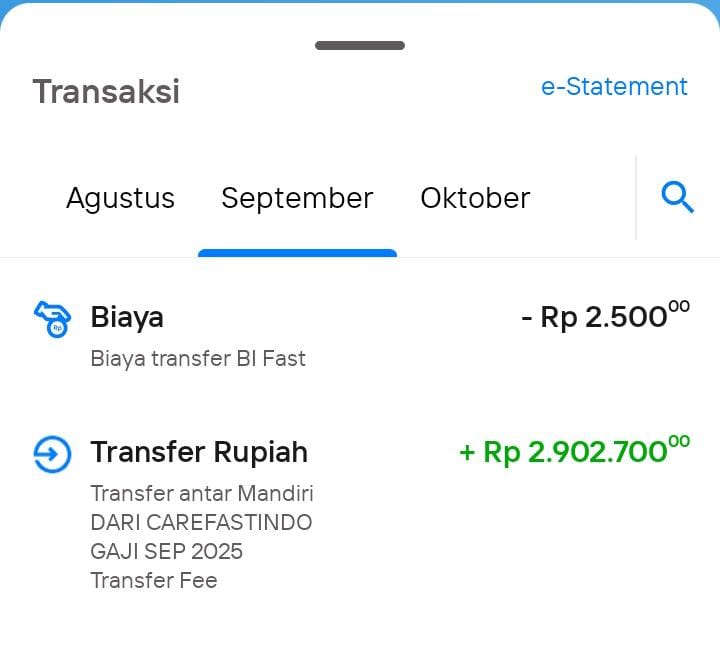Screen dimensions: 720x652
Task: Tap the Transfer antar Mandiri line
Action: point(202,493)
